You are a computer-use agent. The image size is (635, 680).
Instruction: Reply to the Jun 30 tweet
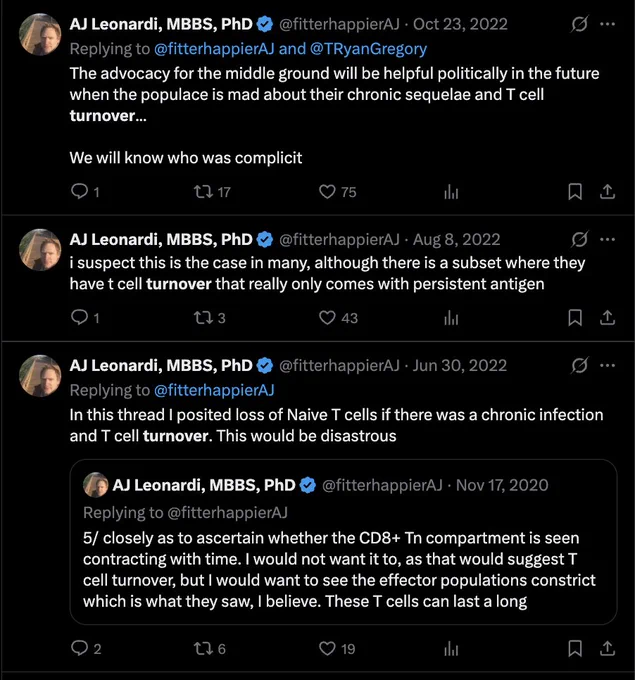tap(79, 648)
